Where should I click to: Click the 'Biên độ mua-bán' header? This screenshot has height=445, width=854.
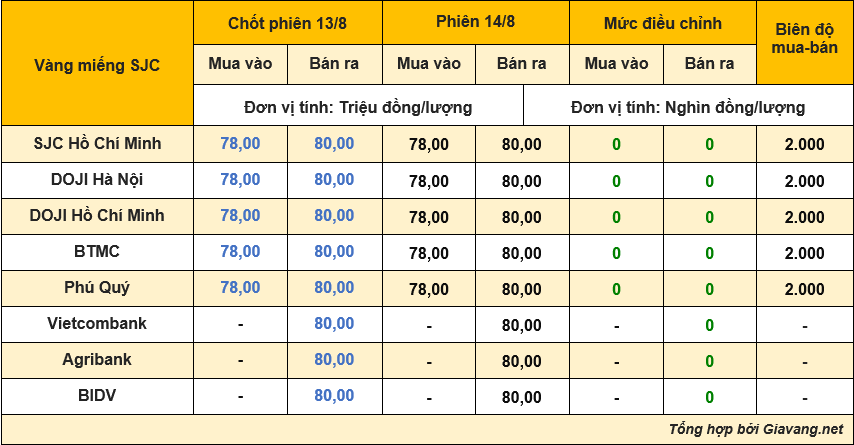pos(804,38)
